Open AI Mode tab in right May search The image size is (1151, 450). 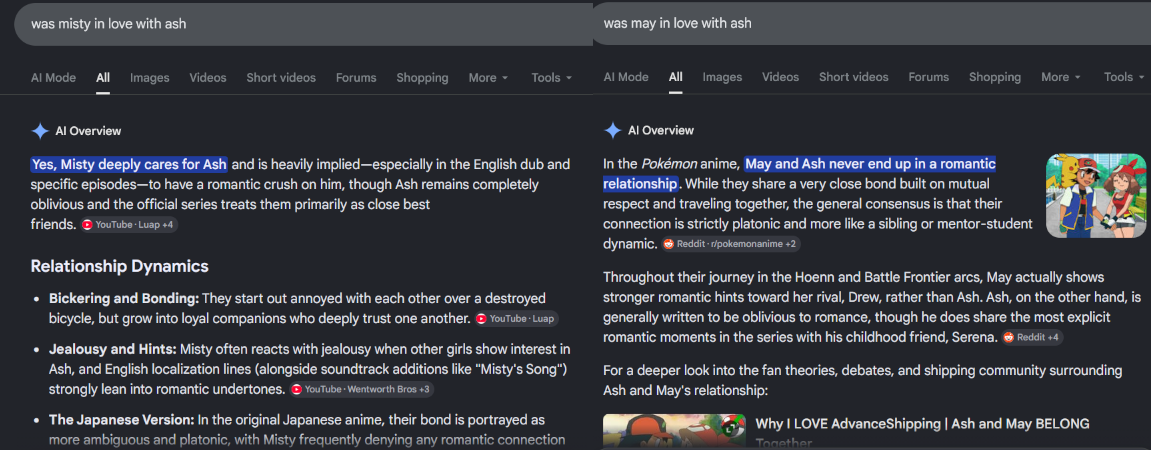[625, 77]
